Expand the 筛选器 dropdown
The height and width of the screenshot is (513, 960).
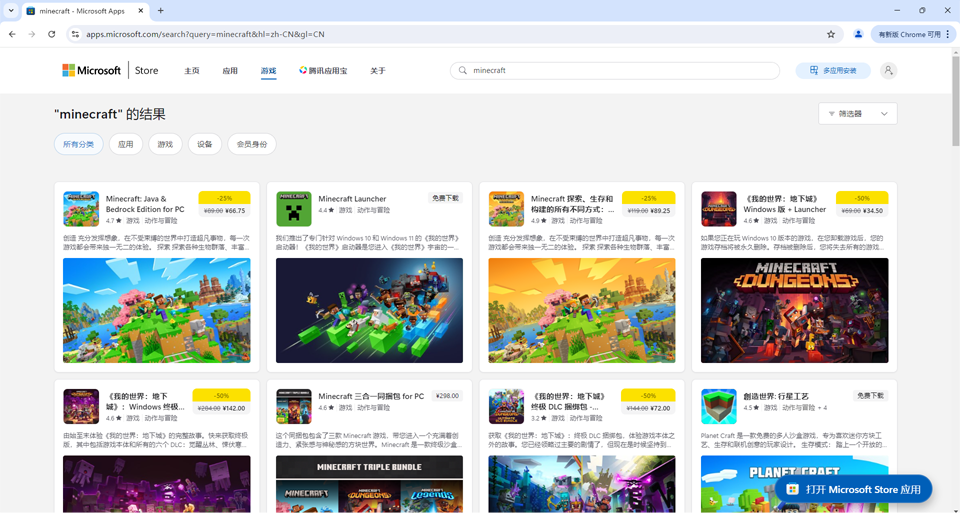coord(857,114)
